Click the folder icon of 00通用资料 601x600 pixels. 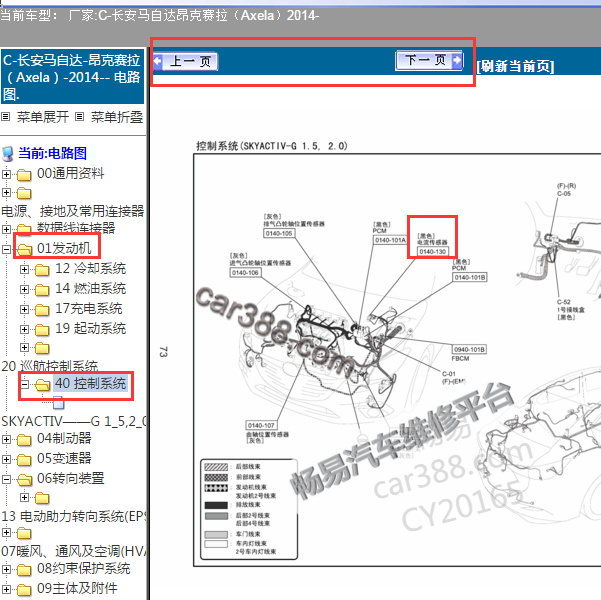(24, 175)
